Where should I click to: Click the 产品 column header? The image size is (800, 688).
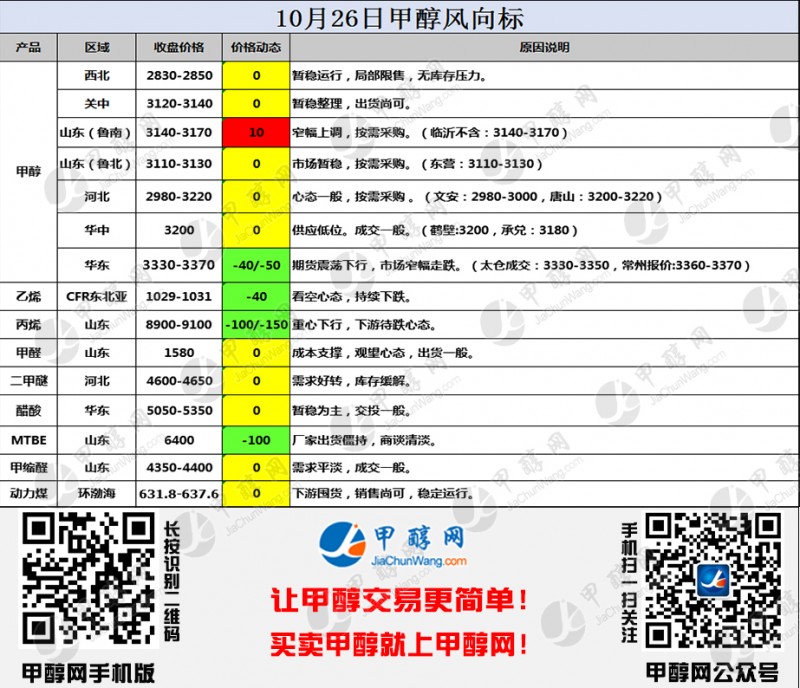pos(29,47)
